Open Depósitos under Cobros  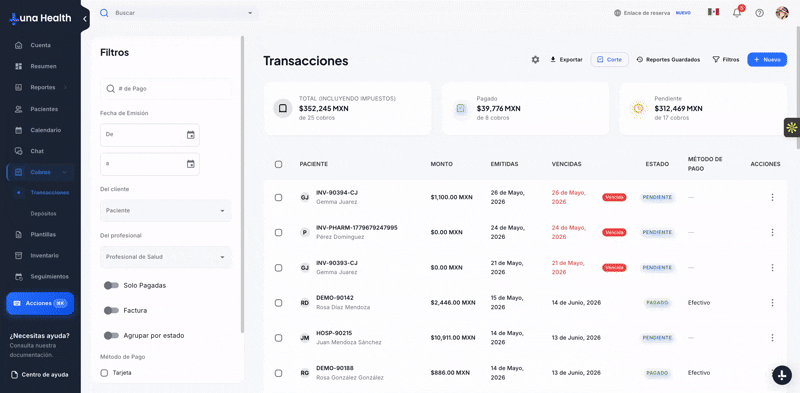(x=43, y=213)
